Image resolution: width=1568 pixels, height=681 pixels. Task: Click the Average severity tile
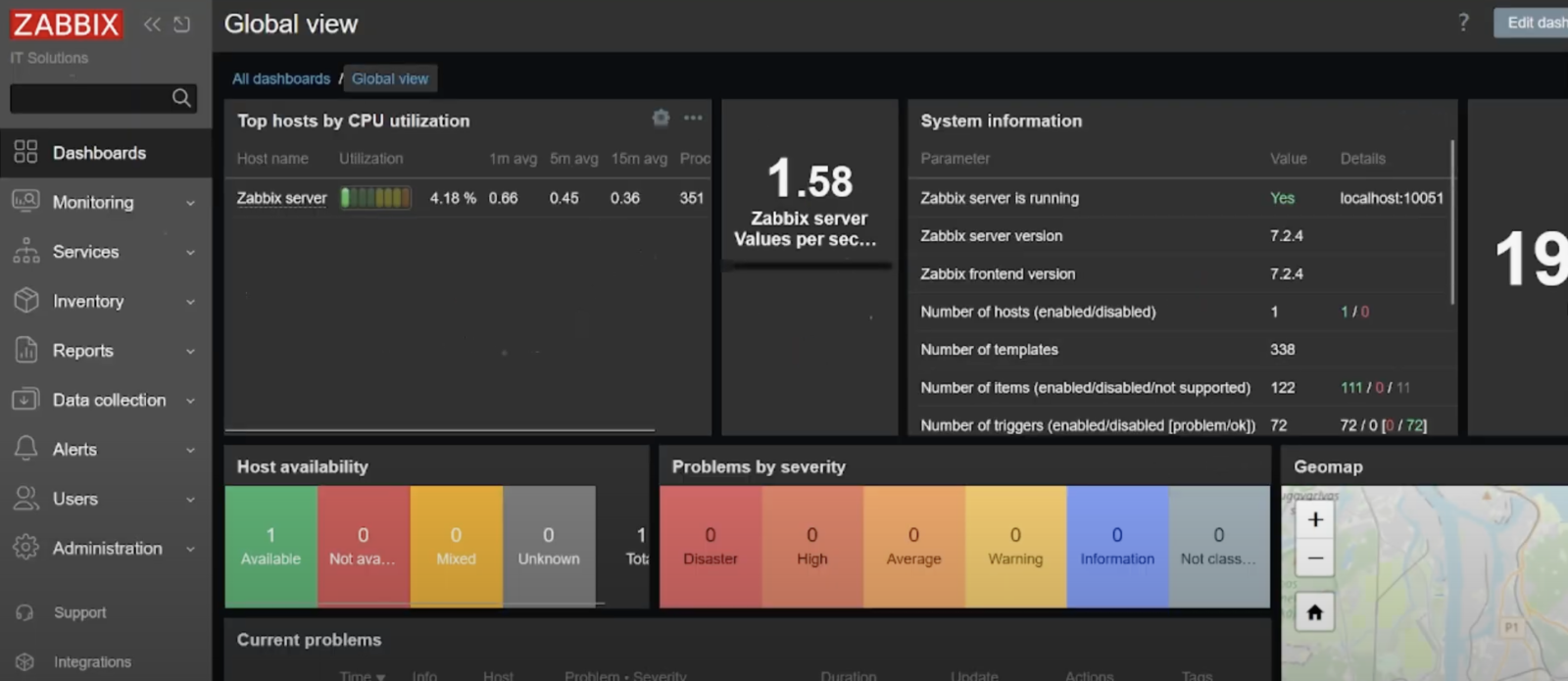(913, 546)
